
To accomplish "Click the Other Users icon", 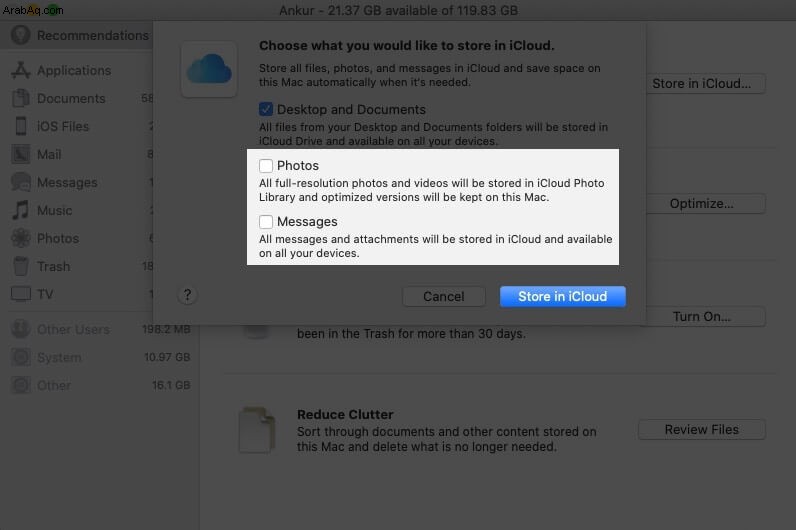I will click(21, 329).
